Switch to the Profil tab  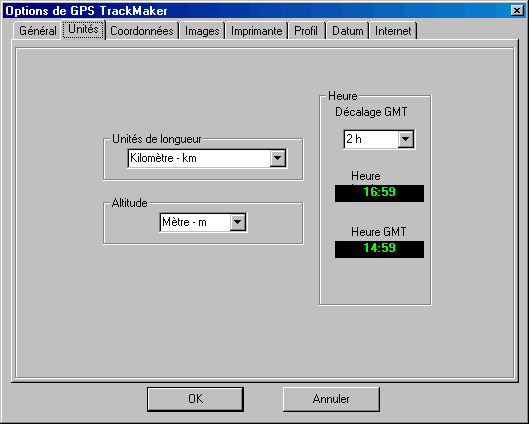[x=306, y=31]
